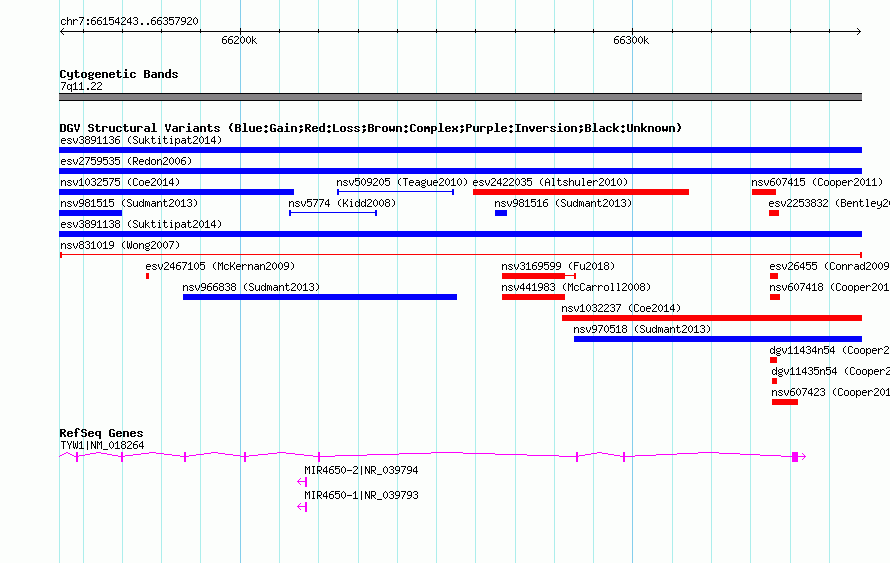The image size is (890, 563).
Task: Click the esv3891136 (Suktitipat2014) label text
Action: point(141,140)
